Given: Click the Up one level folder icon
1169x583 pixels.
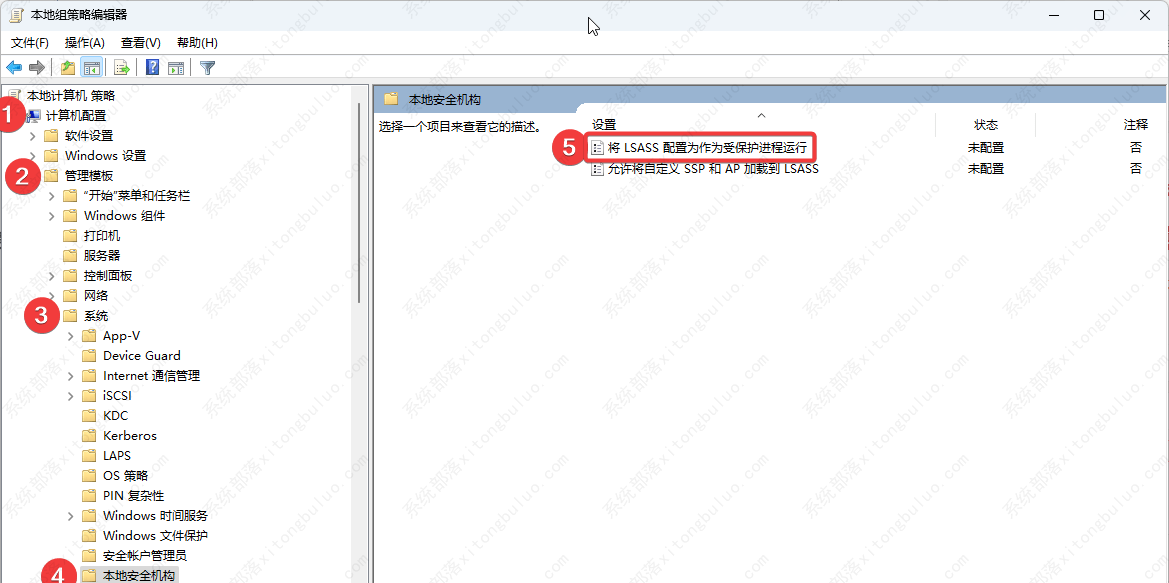Looking at the screenshot, I should (x=67, y=68).
